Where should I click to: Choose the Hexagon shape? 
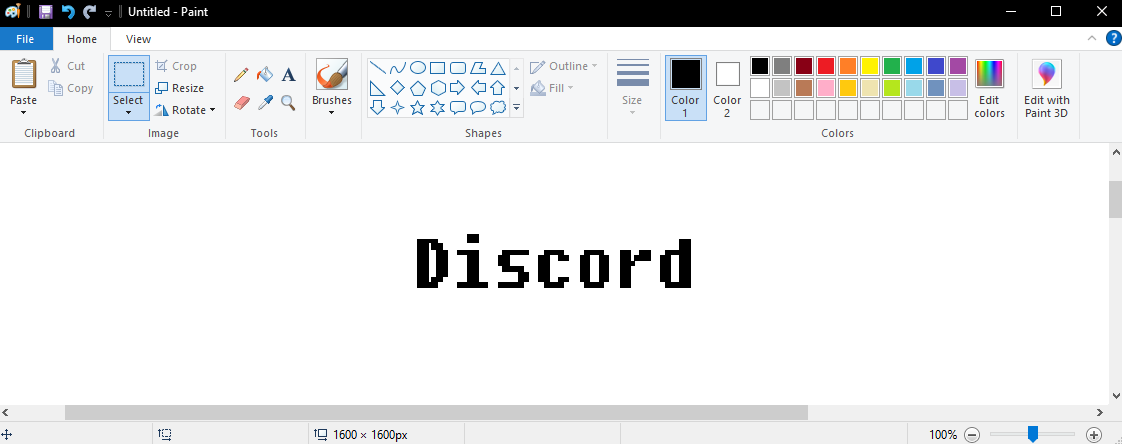(438, 88)
